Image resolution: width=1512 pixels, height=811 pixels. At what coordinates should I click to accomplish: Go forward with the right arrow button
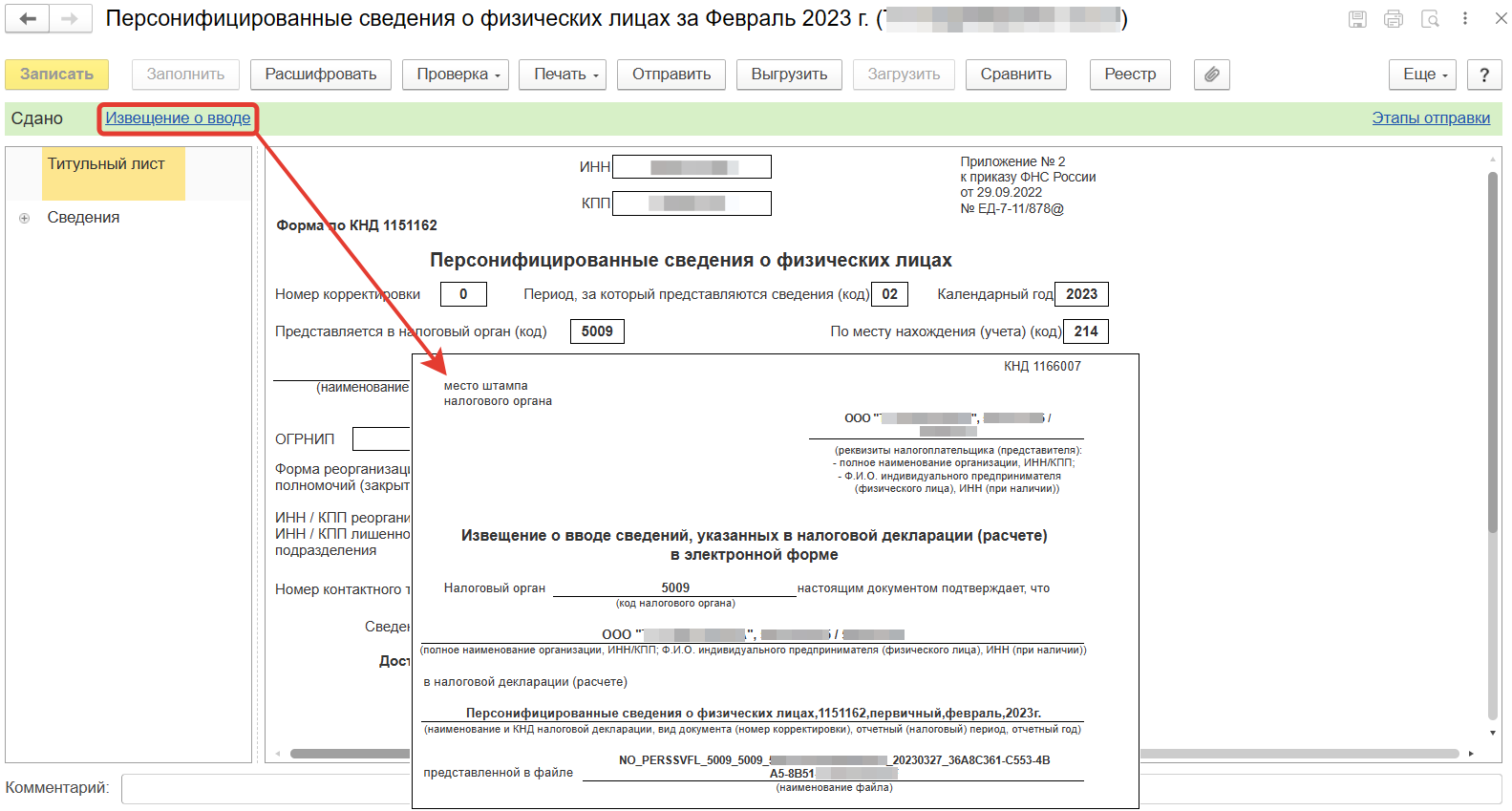pos(71,19)
